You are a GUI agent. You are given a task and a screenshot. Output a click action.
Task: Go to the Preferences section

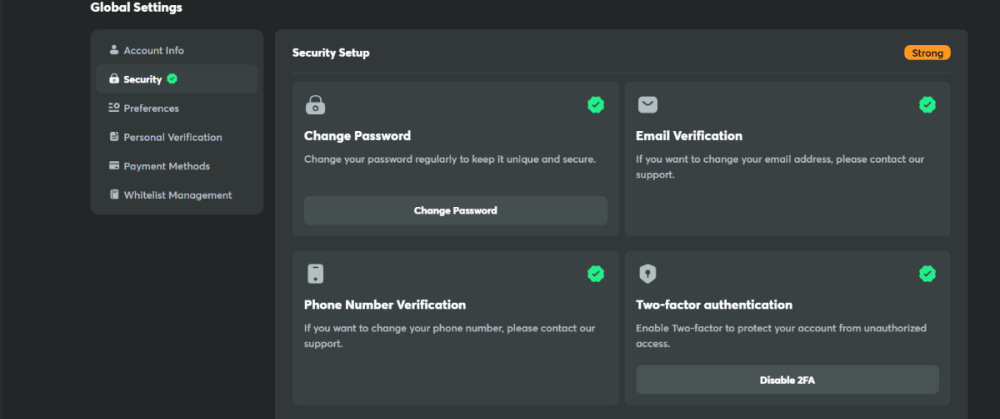pos(151,108)
